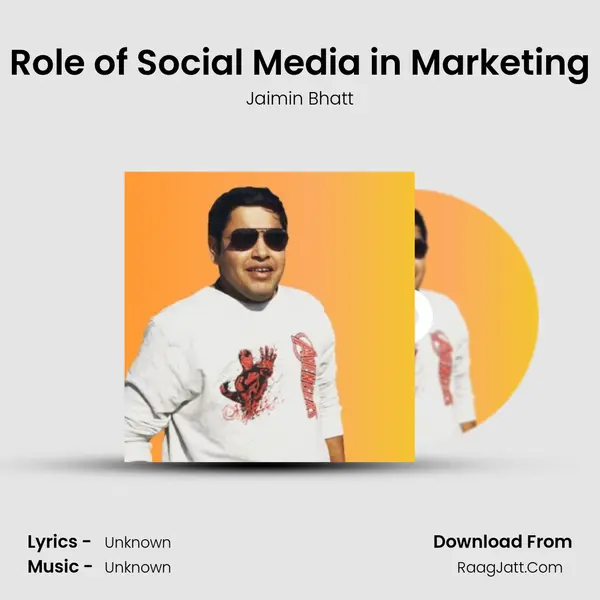Click the Unknown value beside Music
The width and height of the screenshot is (600, 600).
pos(138,567)
